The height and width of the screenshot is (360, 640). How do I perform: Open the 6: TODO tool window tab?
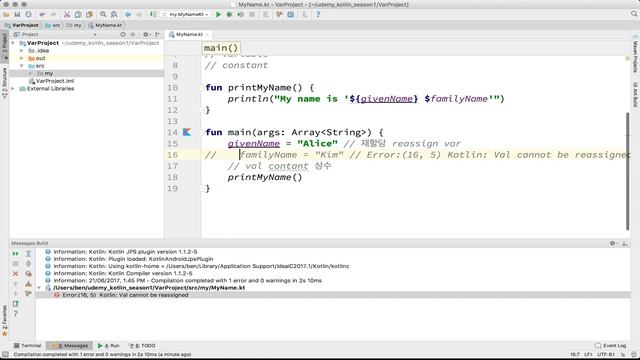point(142,346)
